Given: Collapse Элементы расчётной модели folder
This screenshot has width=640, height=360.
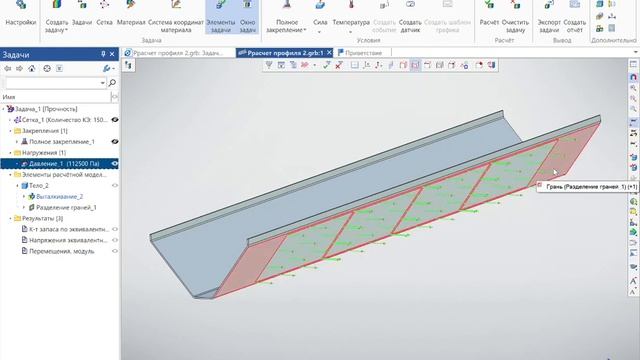Looking at the screenshot, I should click(x=11, y=175).
